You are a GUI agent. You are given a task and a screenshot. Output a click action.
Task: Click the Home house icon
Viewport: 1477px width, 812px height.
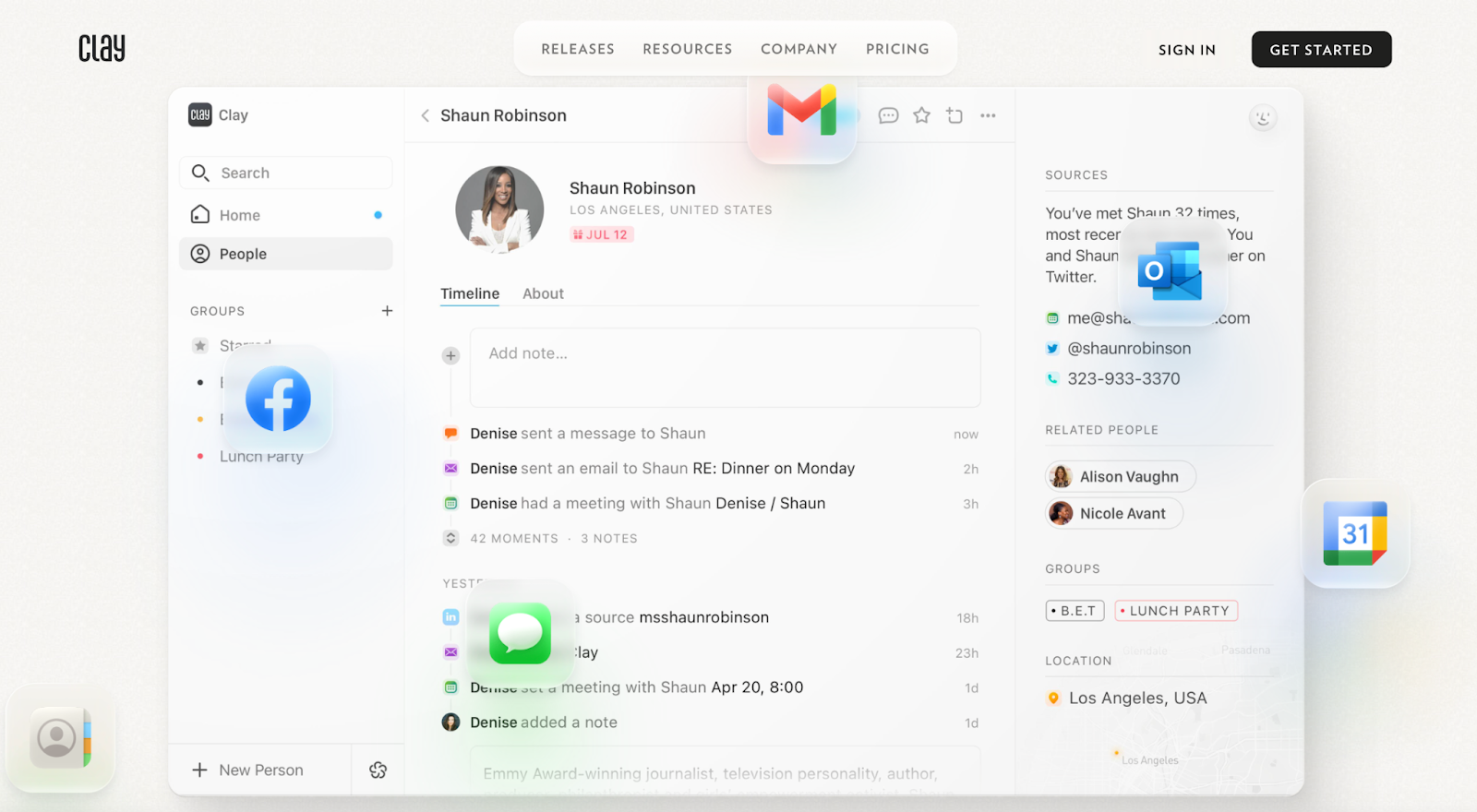click(200, 215)
